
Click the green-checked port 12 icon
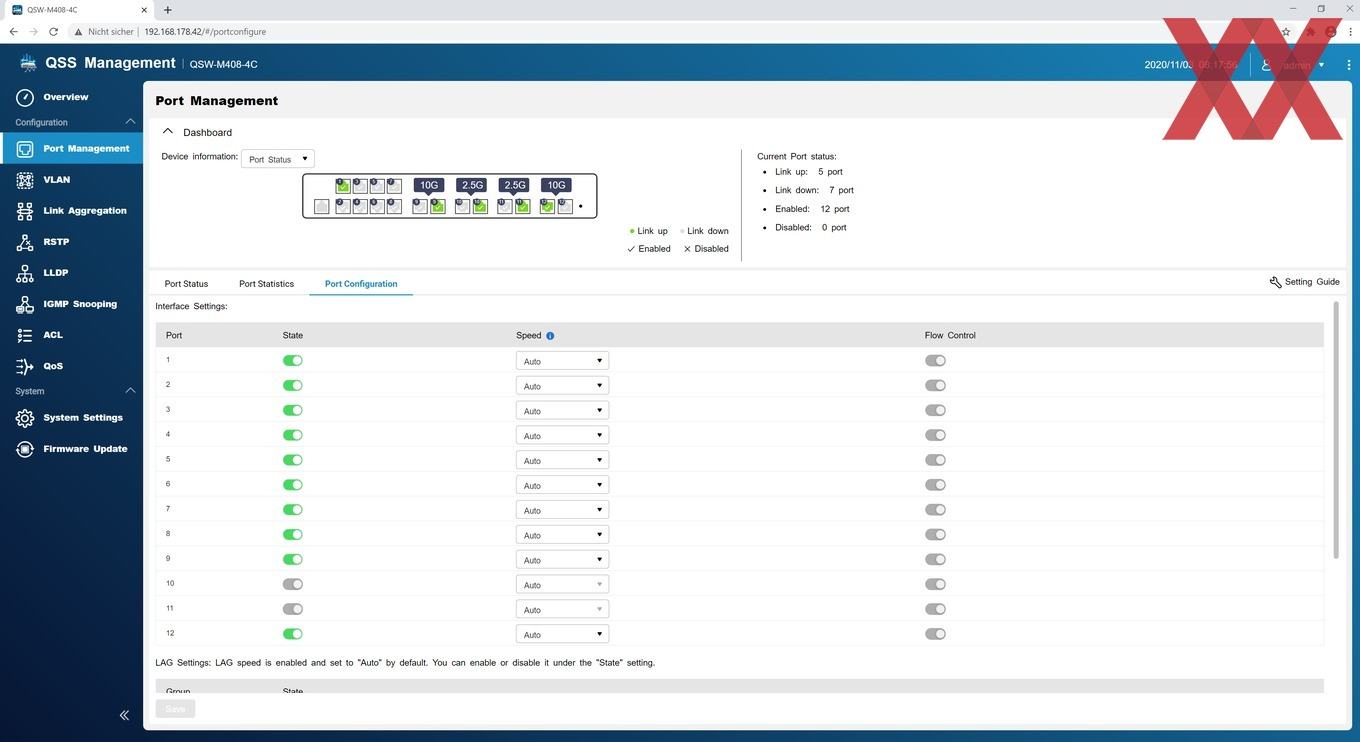click(x=548, y=206)
